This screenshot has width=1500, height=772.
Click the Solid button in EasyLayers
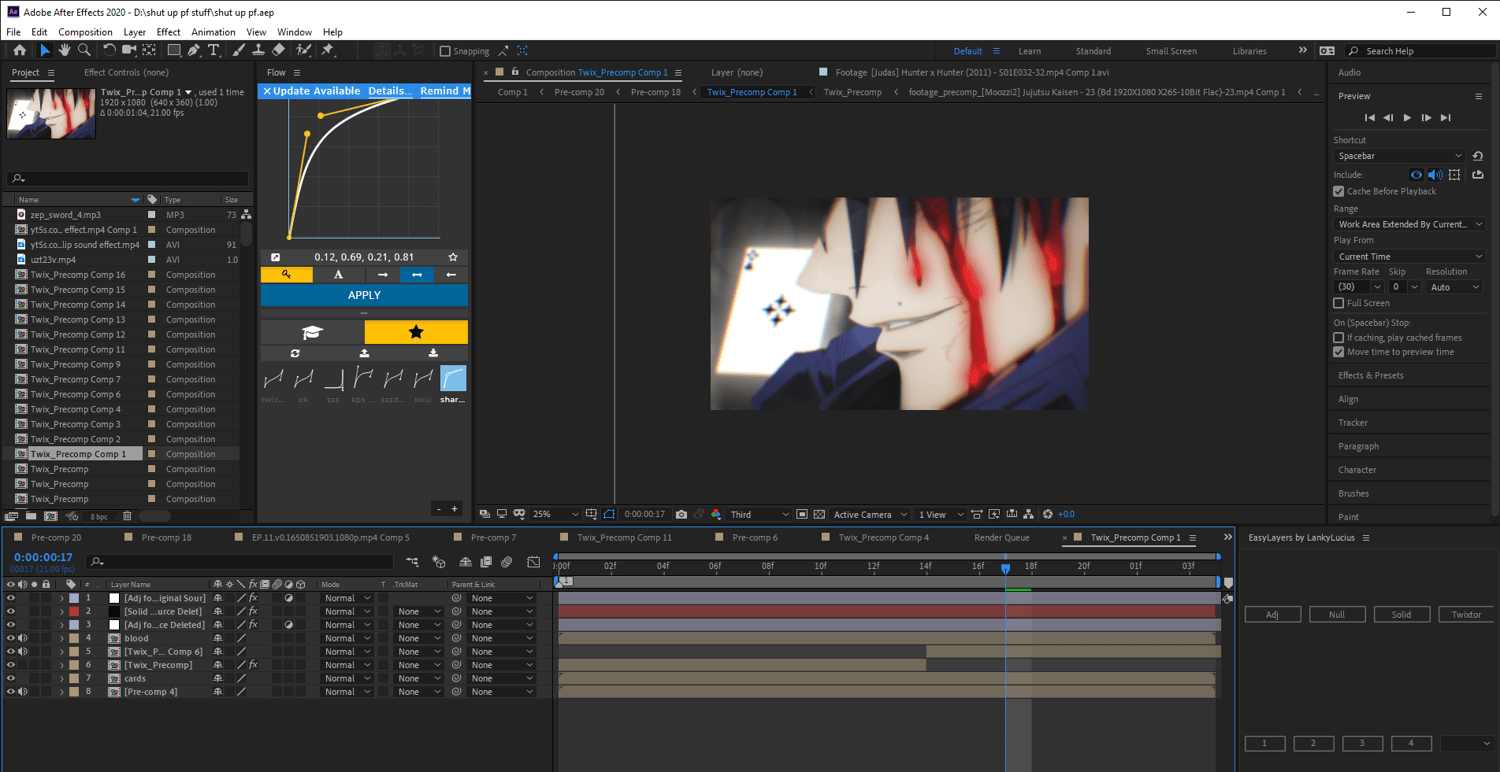1401,614
